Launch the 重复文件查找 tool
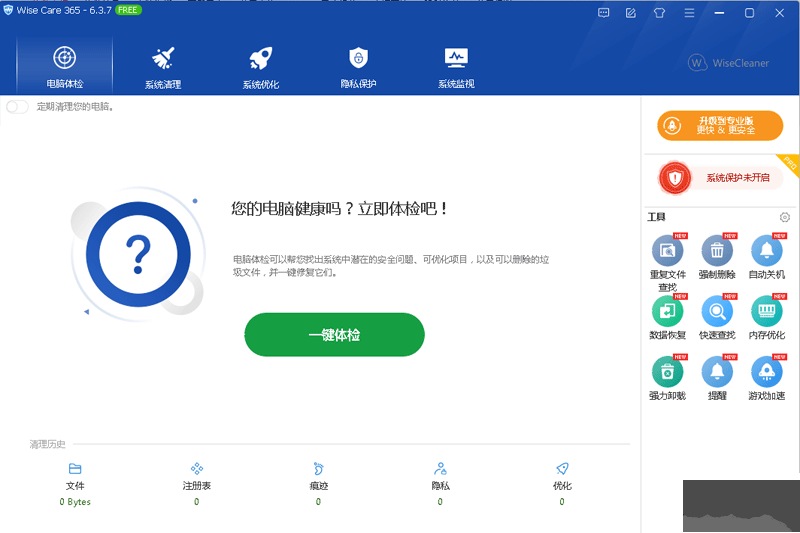Viewport: 800px width, 533px height. pyautogui.click(x=667, y=263)
